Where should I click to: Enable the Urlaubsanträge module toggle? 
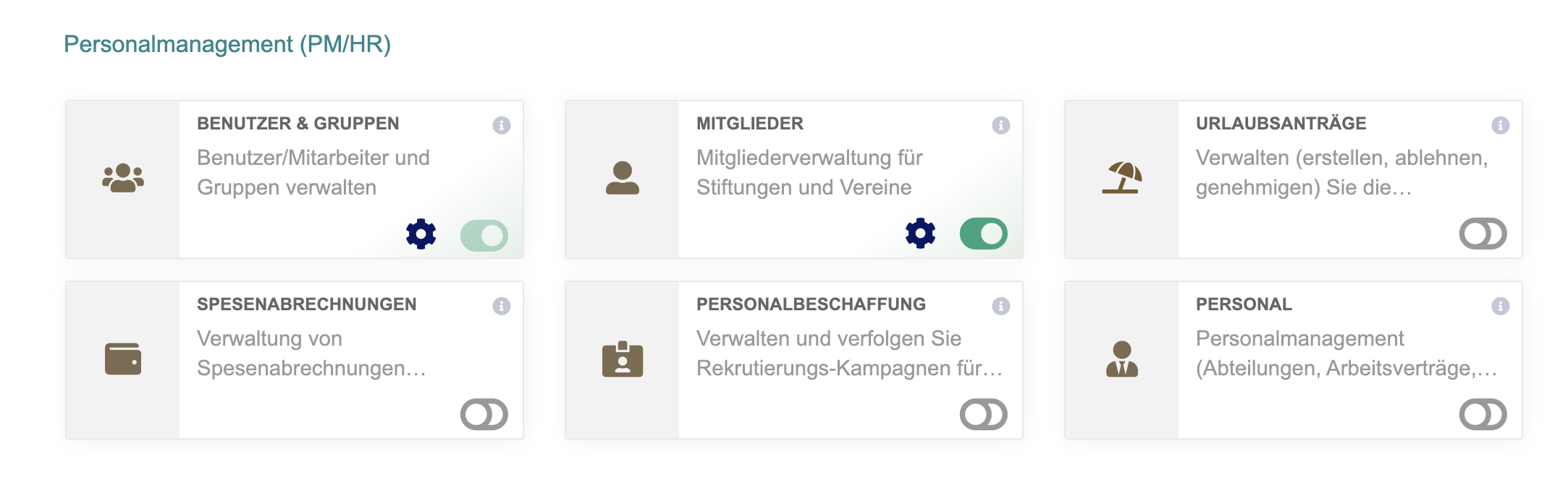(x=1483, y=234)
